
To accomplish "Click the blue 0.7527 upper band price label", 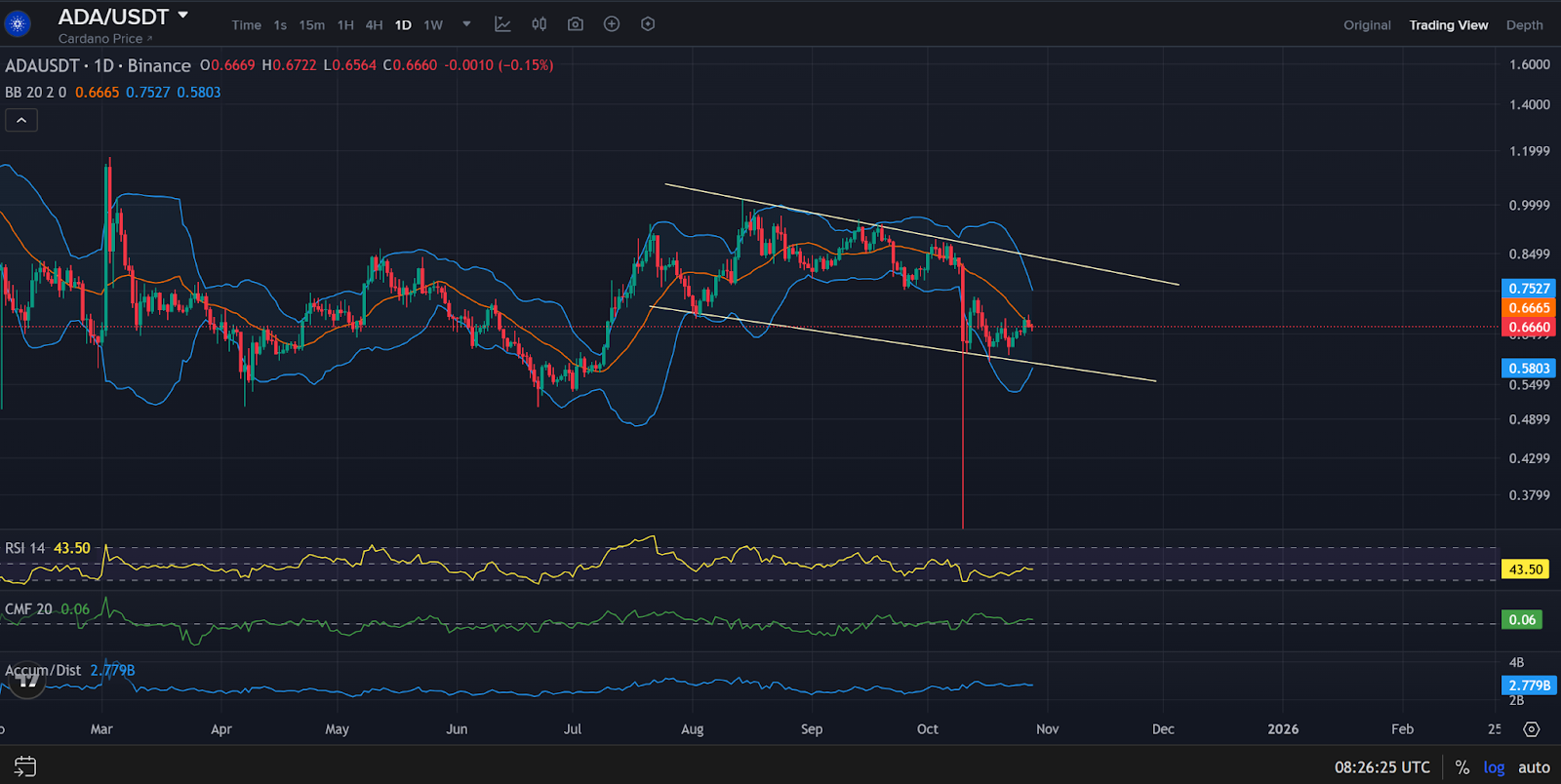I will (x=1528, y=289).
